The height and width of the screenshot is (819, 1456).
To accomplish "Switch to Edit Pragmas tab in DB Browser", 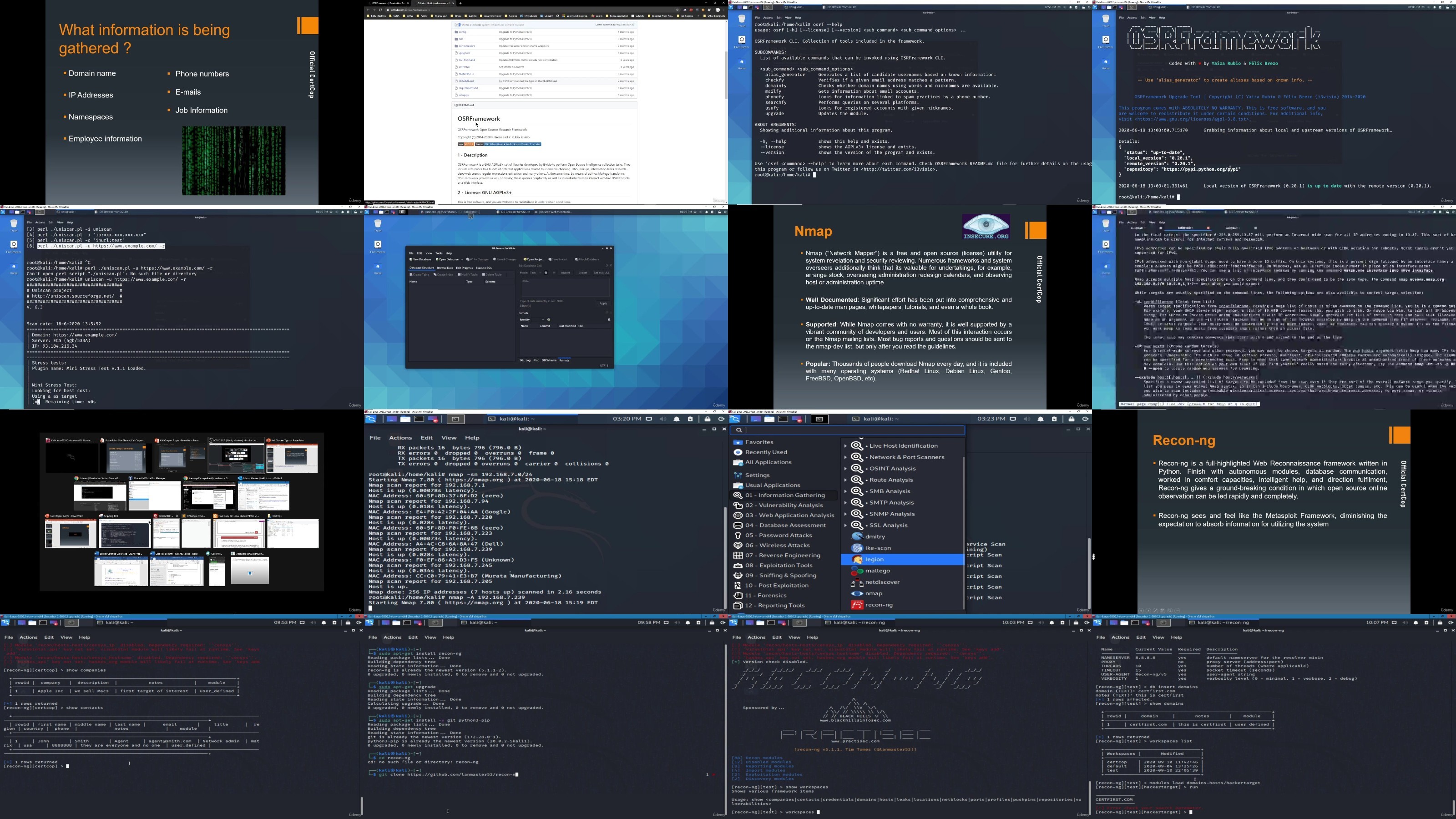I will tap(465, 268).
